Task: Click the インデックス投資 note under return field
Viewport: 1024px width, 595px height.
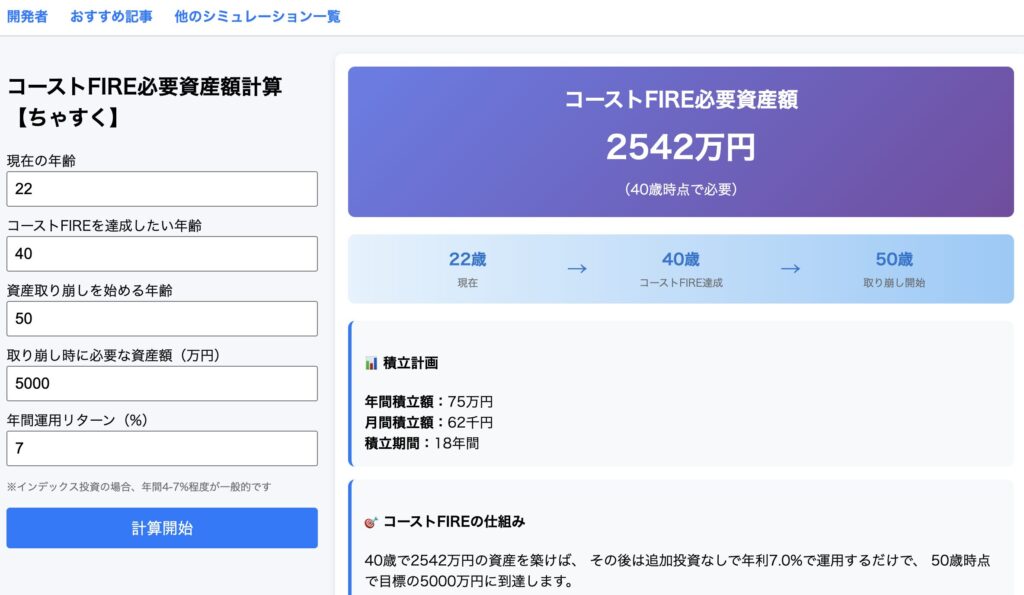Action: 139,487
